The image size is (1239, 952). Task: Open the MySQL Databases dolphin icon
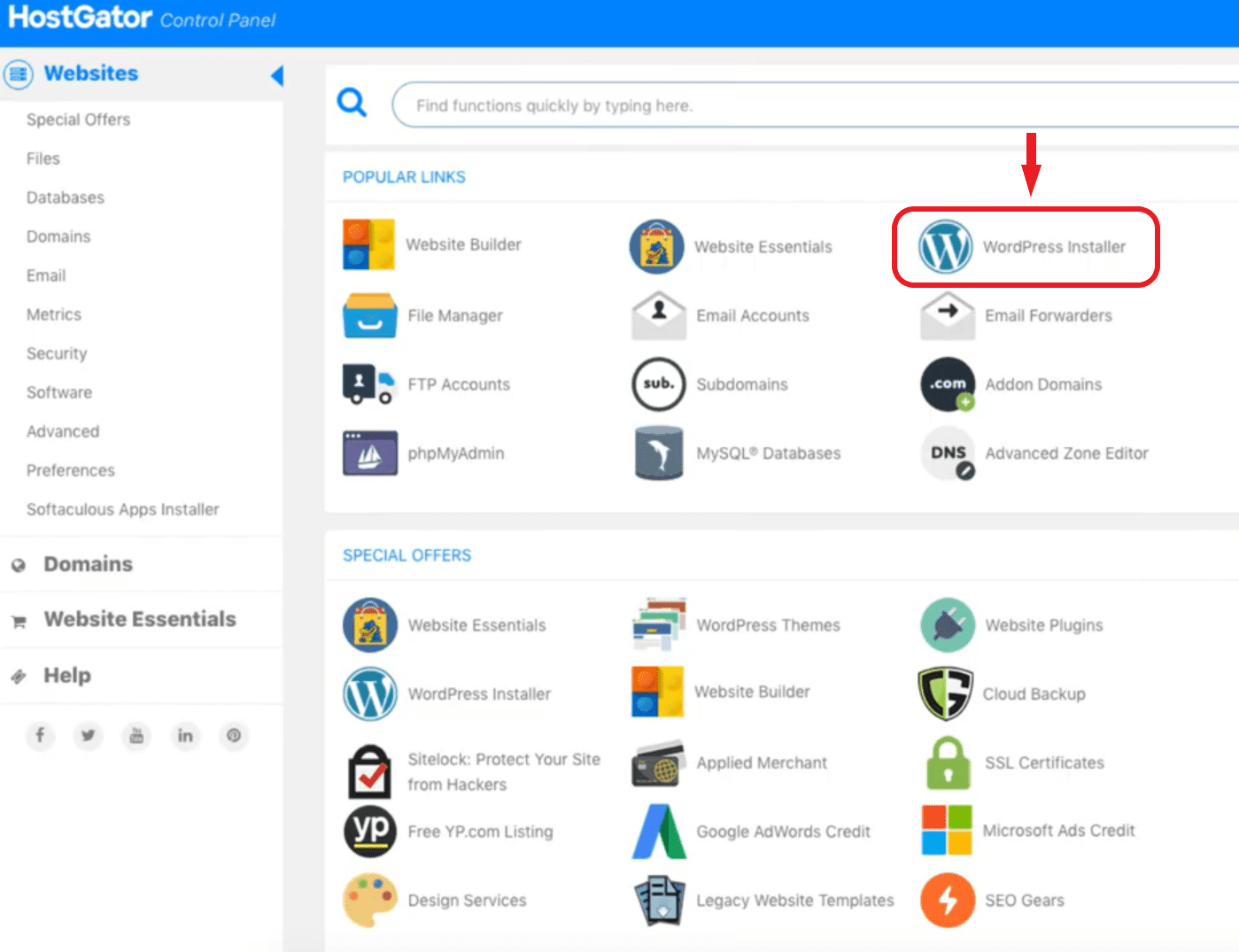659,453
